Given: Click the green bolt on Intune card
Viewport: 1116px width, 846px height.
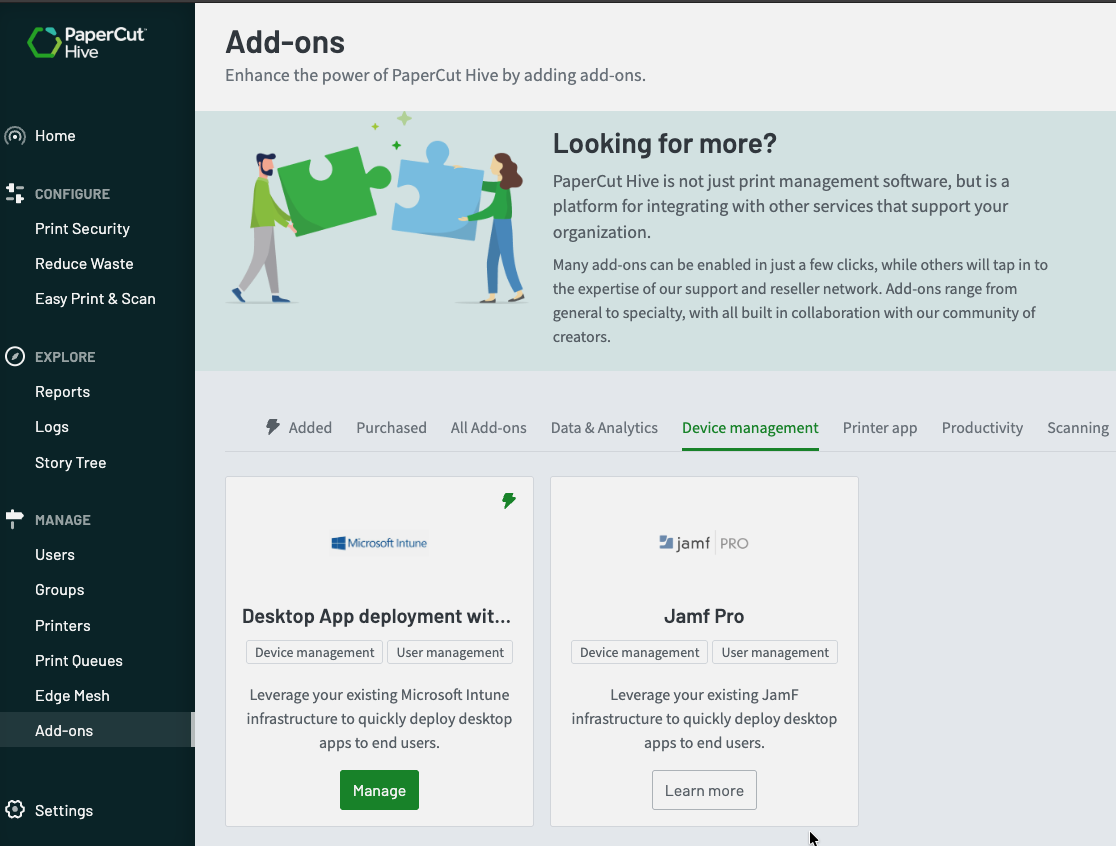Looking at the screenshot, I should [508, 500].
